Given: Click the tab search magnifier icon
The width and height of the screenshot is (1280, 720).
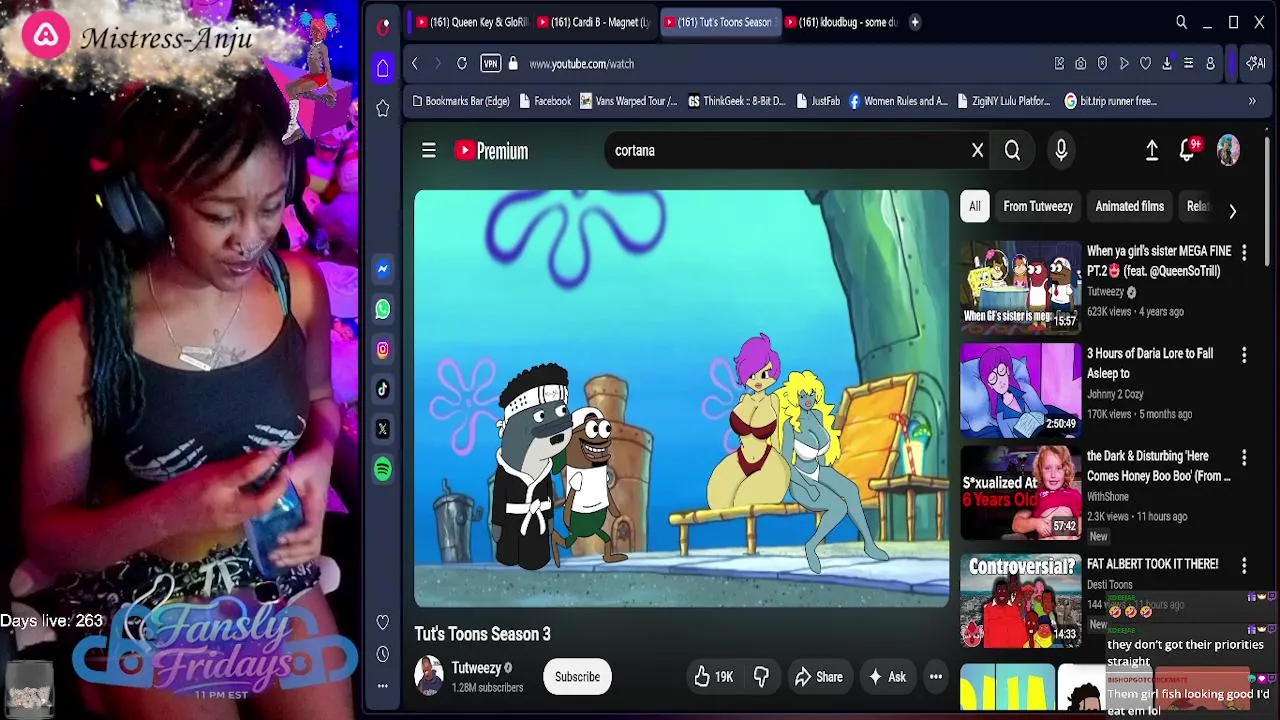Looking at the screenshot, I should click(x=1181, y=22).
